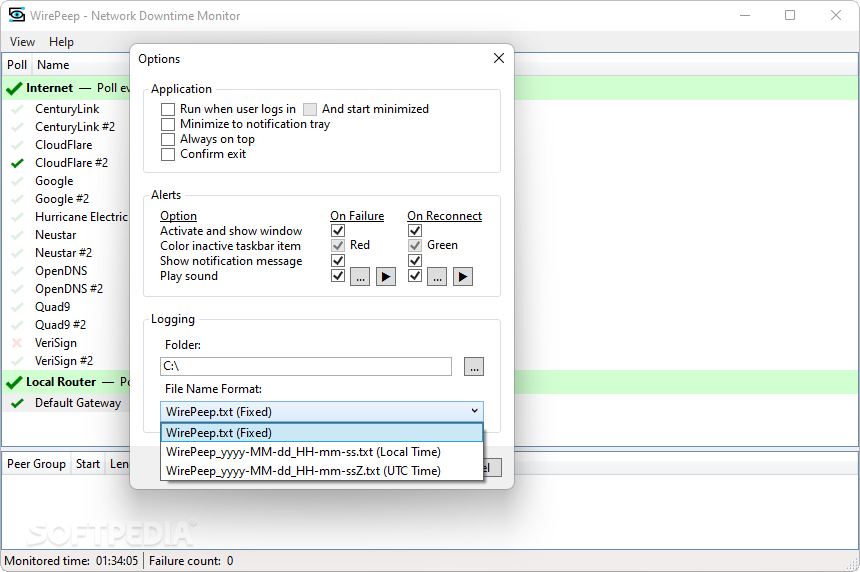
Task: Play the On Reconnect alert sound
Action: tap(462, 276)
